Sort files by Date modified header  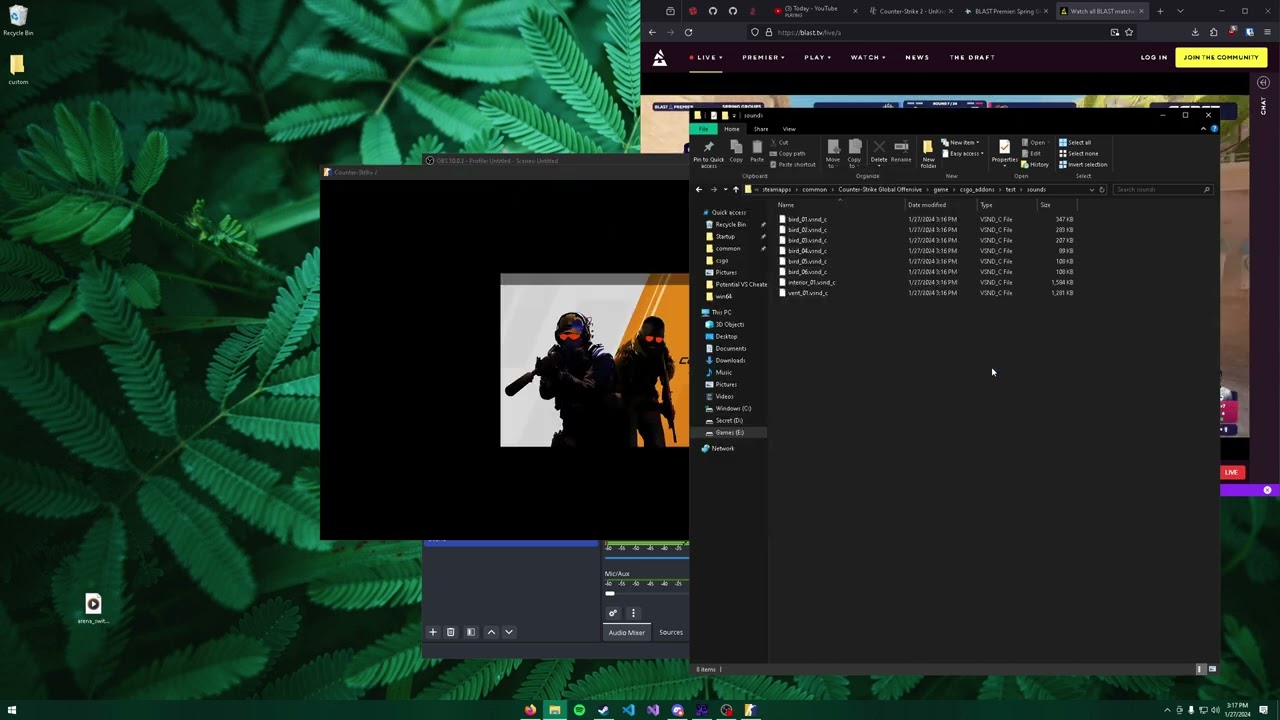point(941,205)
